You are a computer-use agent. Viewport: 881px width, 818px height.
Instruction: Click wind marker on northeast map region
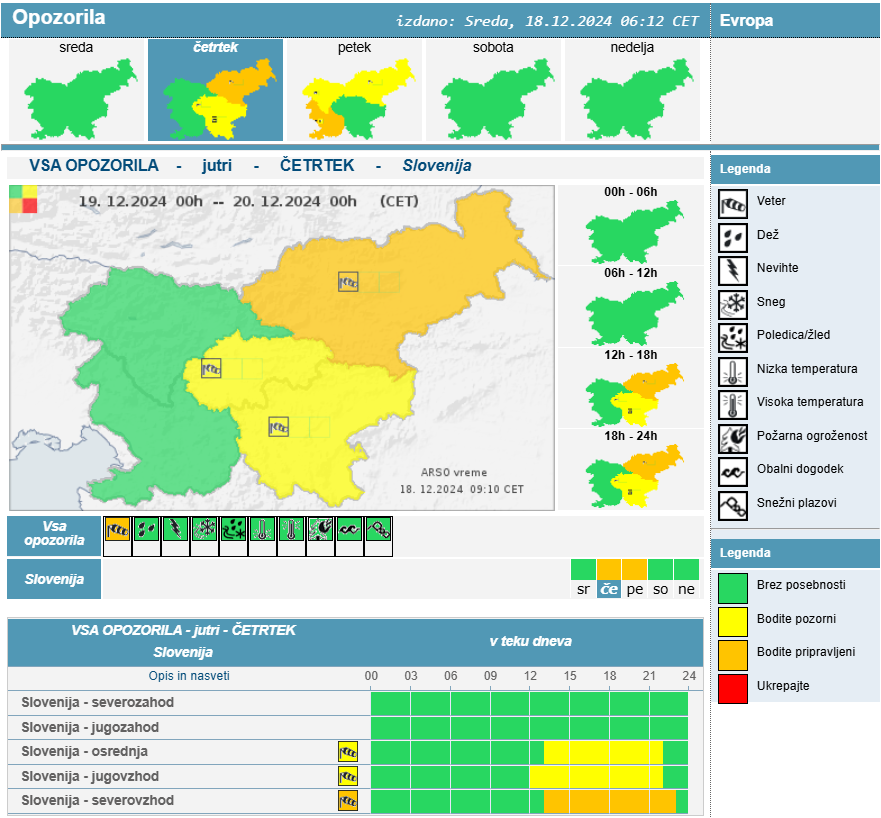pos(348,282)
